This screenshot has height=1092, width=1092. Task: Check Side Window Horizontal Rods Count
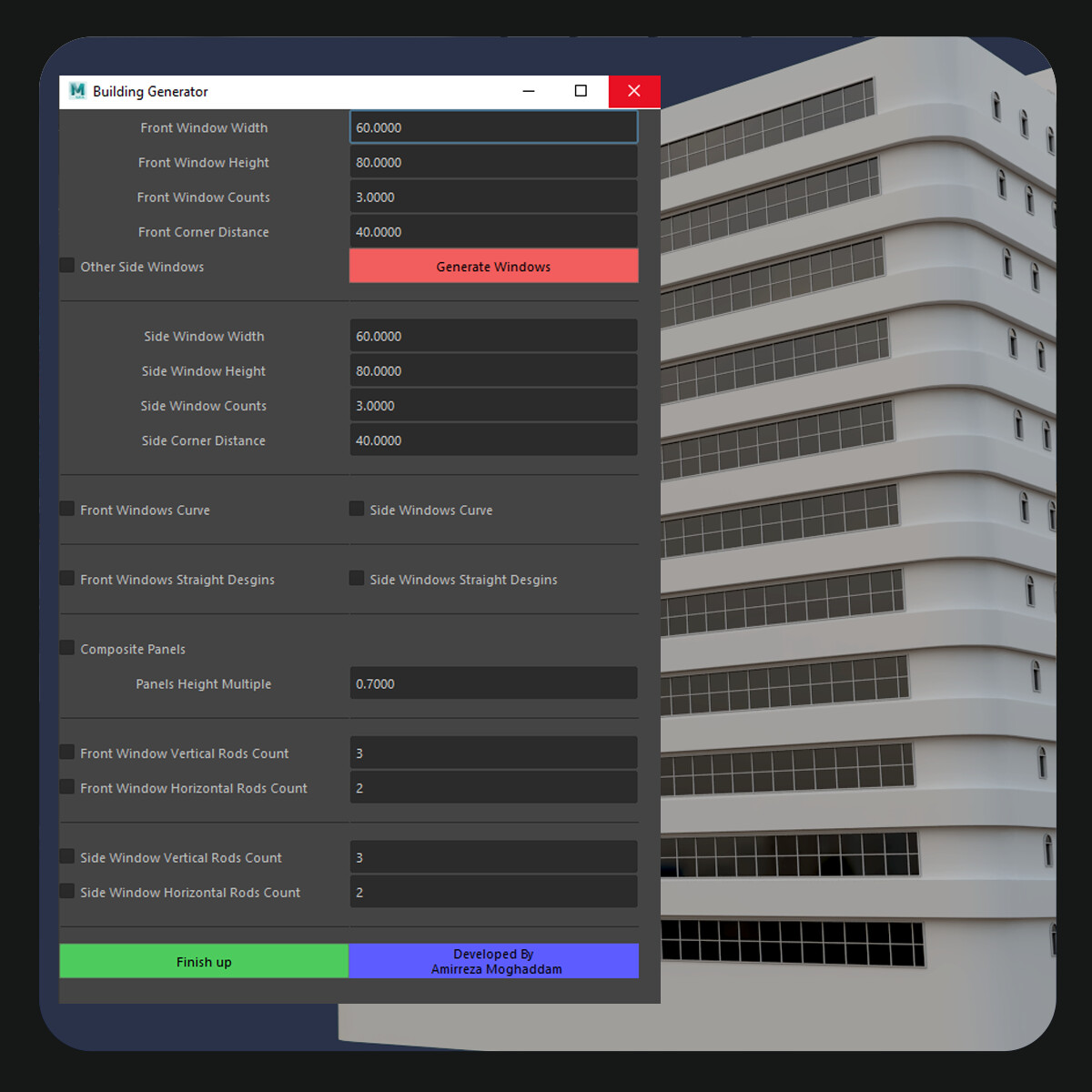[x=66, y=891]
